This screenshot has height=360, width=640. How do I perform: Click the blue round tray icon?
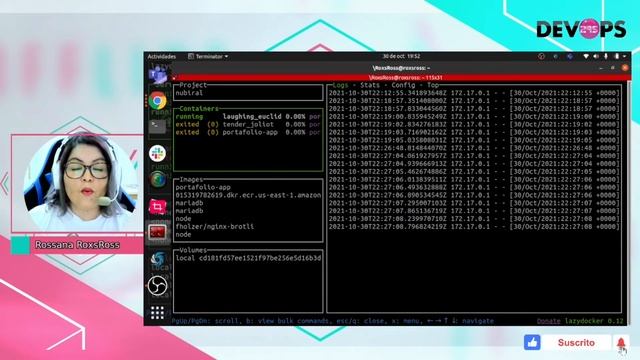click(570, 56)
